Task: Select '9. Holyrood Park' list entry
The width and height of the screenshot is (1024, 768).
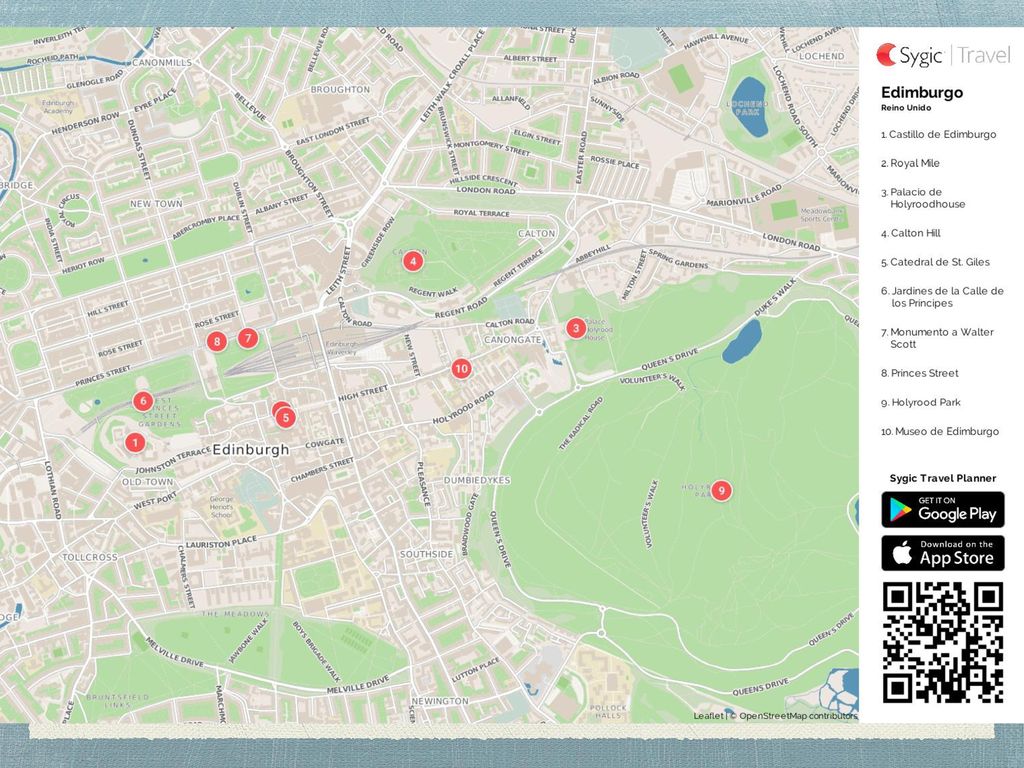Action: (921, 402)
